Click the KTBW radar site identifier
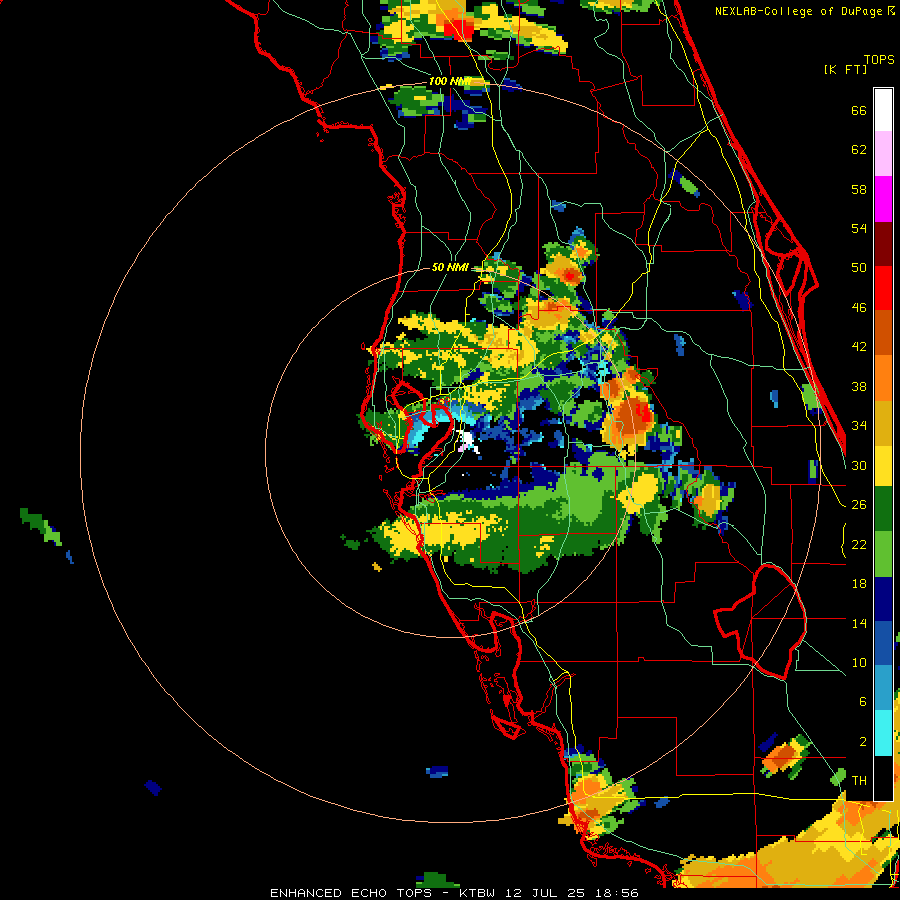 point(477,893)
